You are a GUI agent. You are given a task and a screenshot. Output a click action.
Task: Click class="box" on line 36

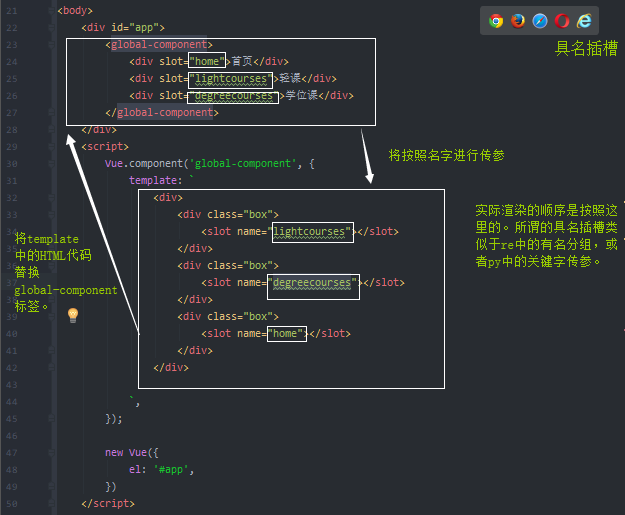[x=240, y=265]
